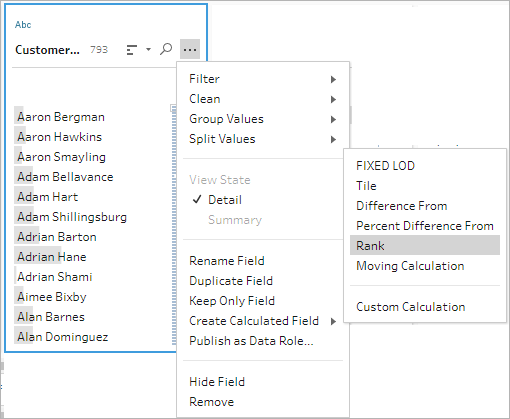This screenshot has height=419, width=510.
Task: Expand the Clean submenu arrow
Action: pos(333,99)
